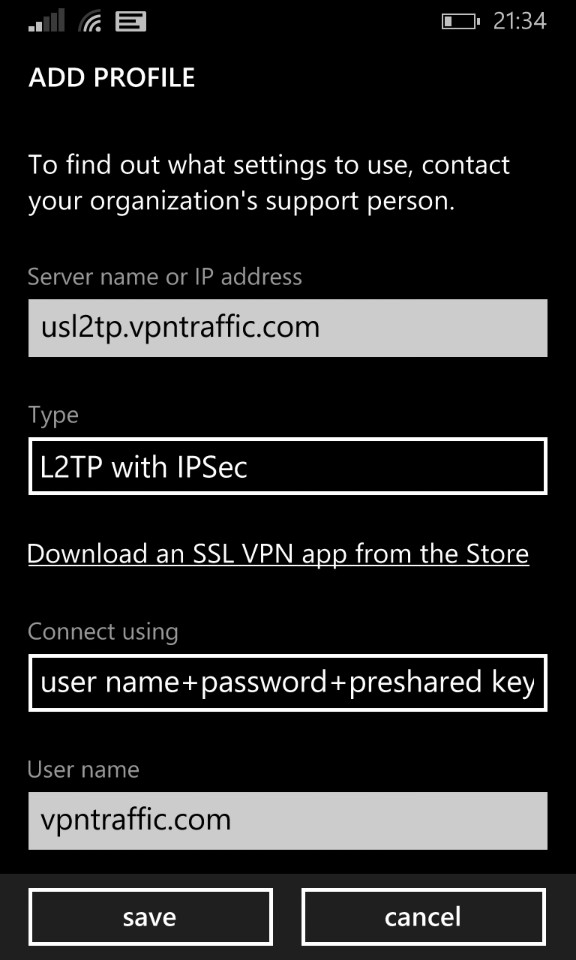Open the Type dropdown showing L2TP with IPSec
This screenshot has width=576, height=960.
[x=288, y=466]
